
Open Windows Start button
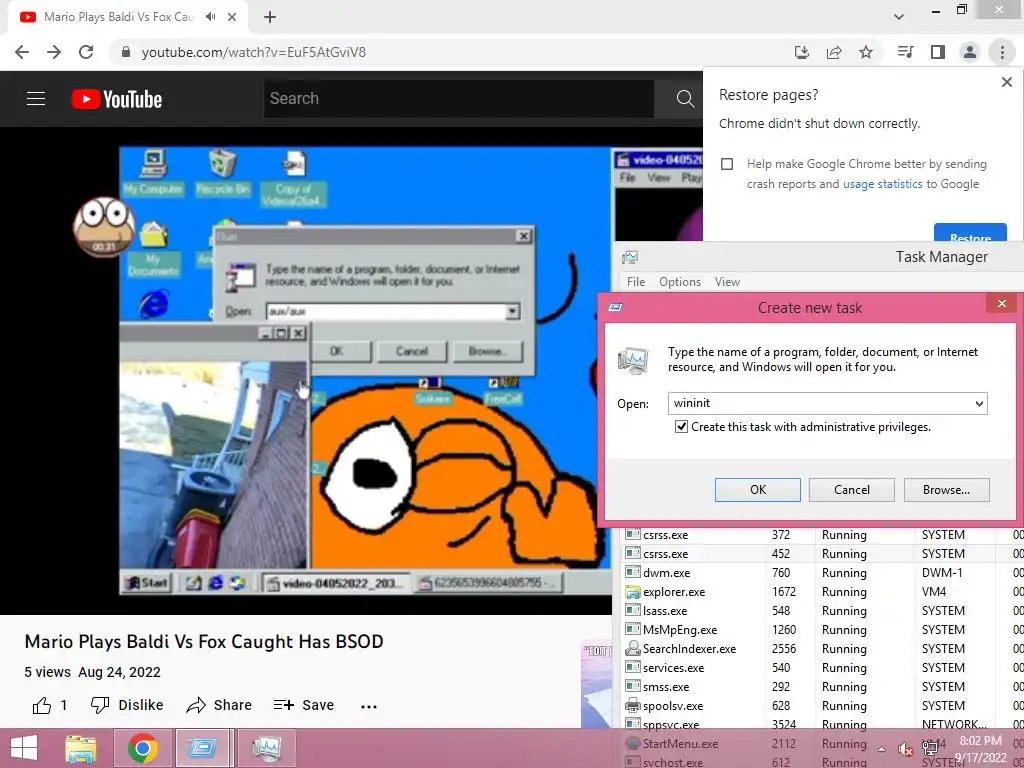pyautogui.click(x=24, y=748)
